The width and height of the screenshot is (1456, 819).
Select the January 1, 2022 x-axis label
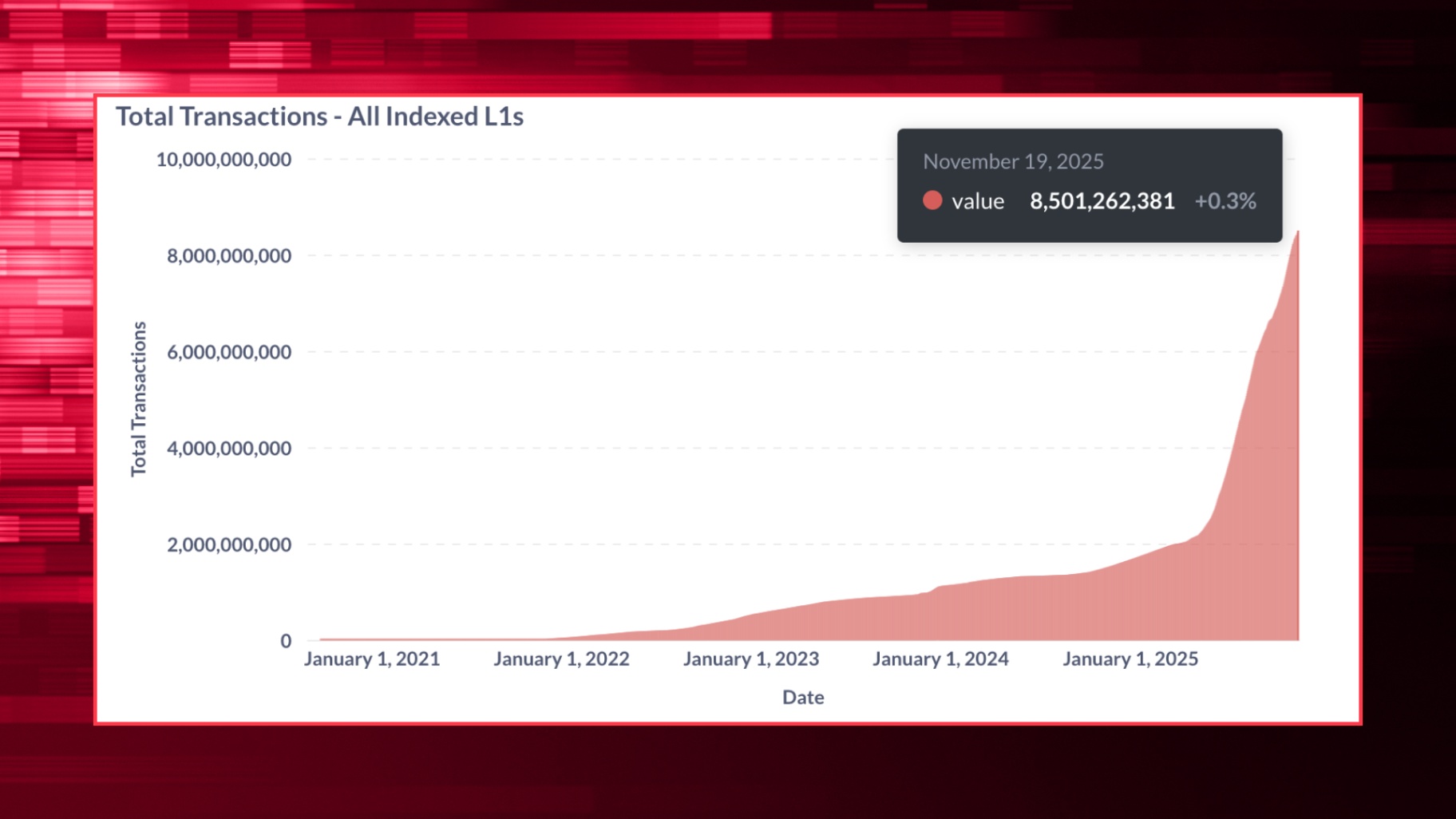(x=561, y=659)
